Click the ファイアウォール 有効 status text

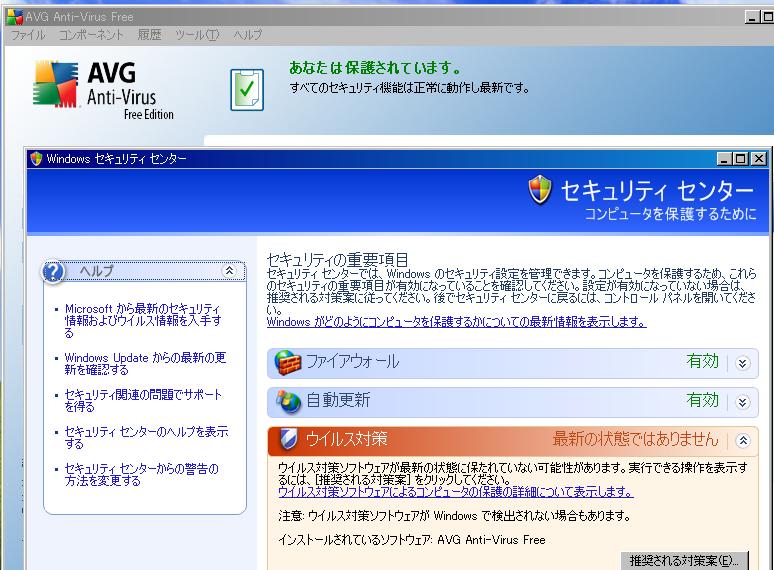(702, 361)
